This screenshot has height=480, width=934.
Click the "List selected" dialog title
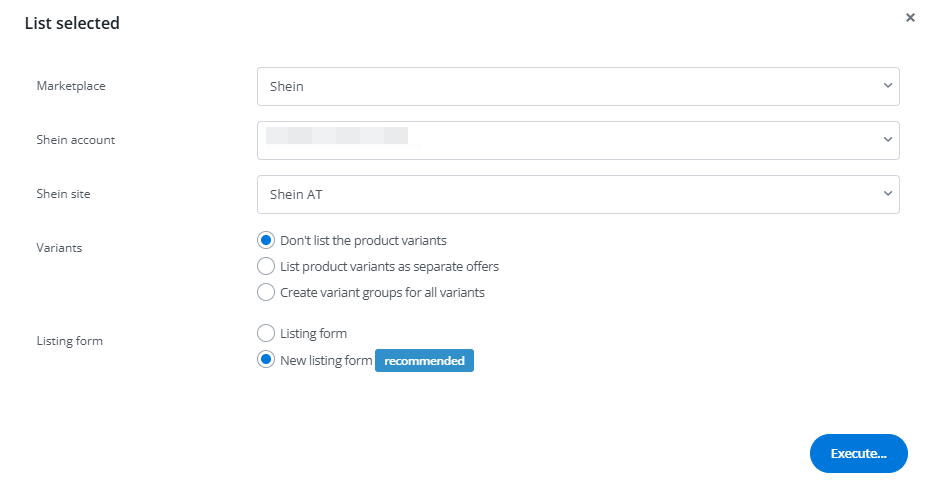point(72,23)
